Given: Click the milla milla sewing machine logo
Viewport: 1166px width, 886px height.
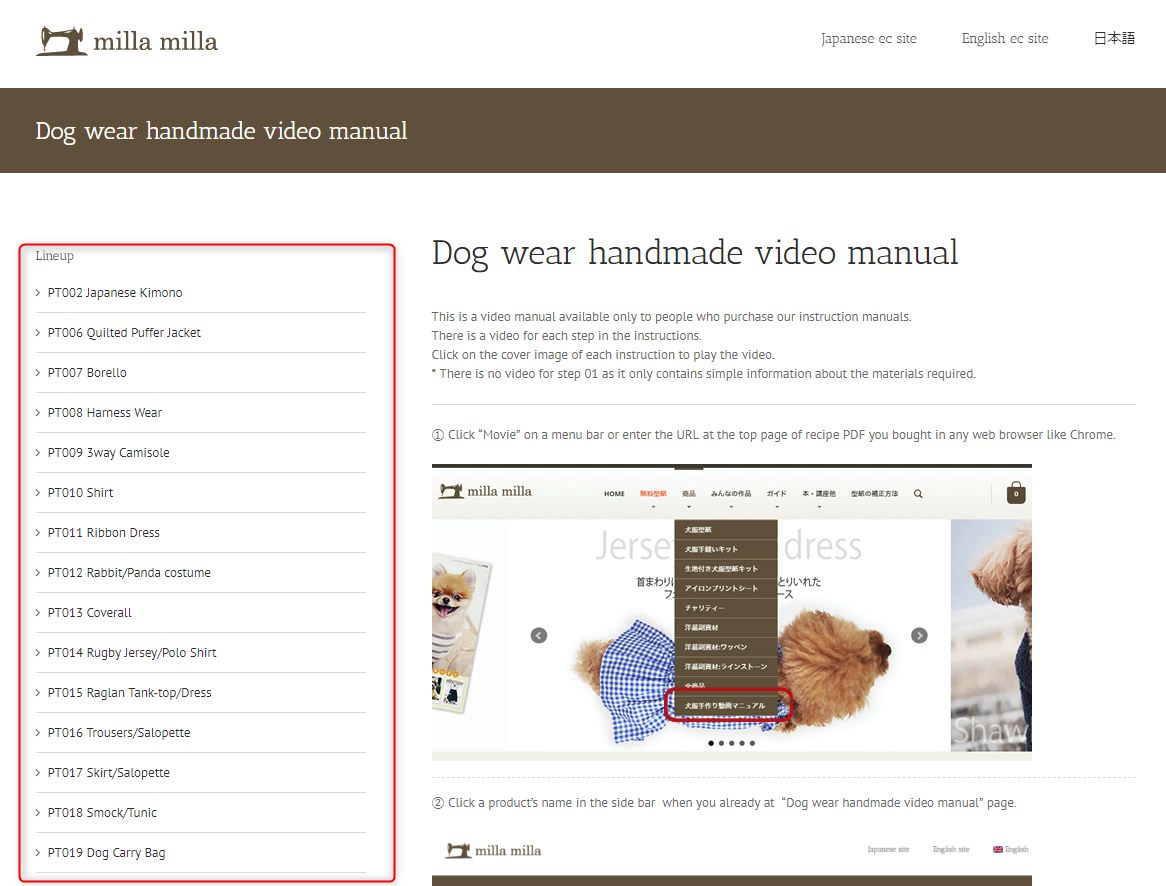Looking at the screenshot, I should click(x=127, y=41).
